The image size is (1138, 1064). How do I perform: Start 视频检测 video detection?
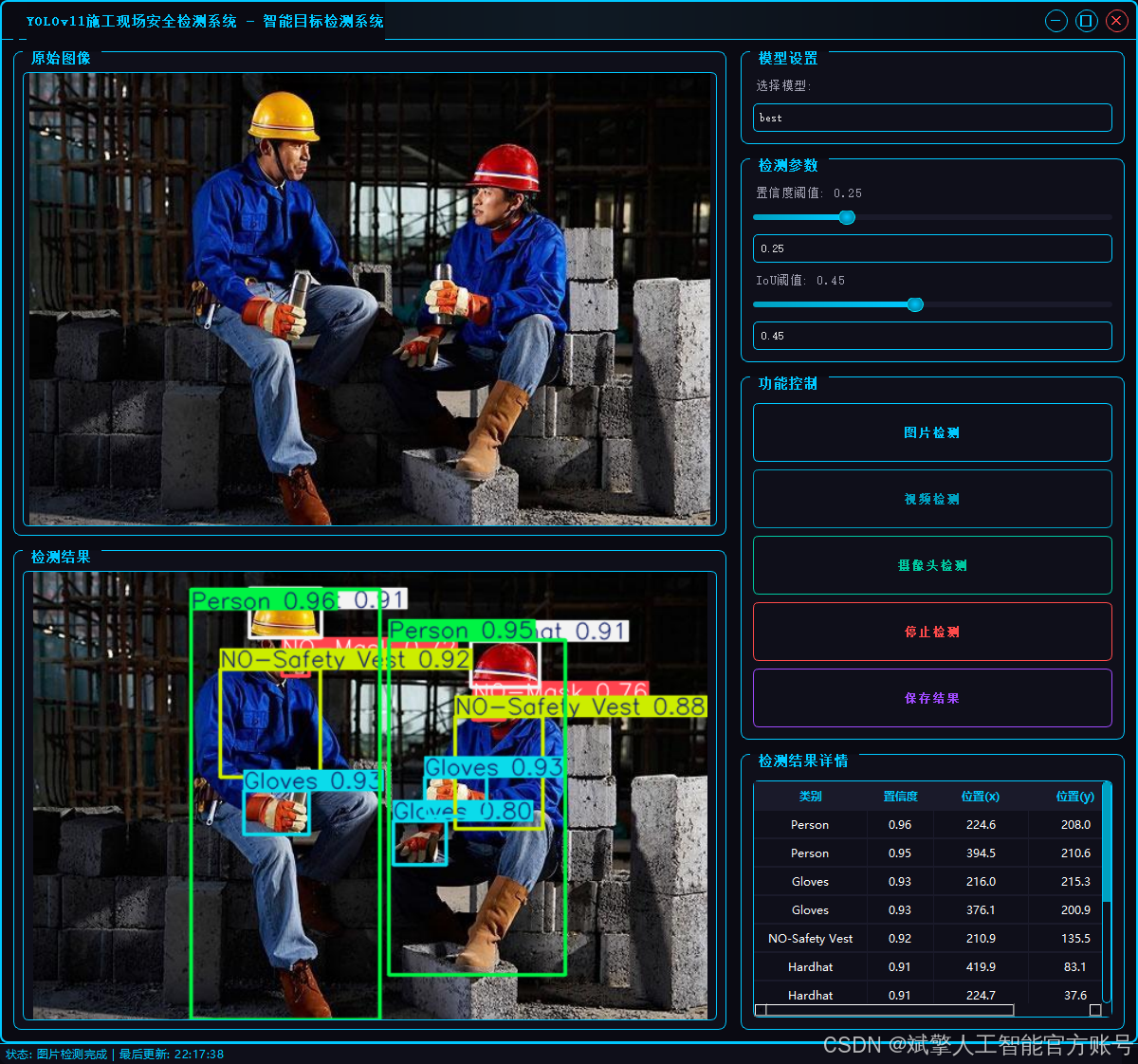point(932,499)
